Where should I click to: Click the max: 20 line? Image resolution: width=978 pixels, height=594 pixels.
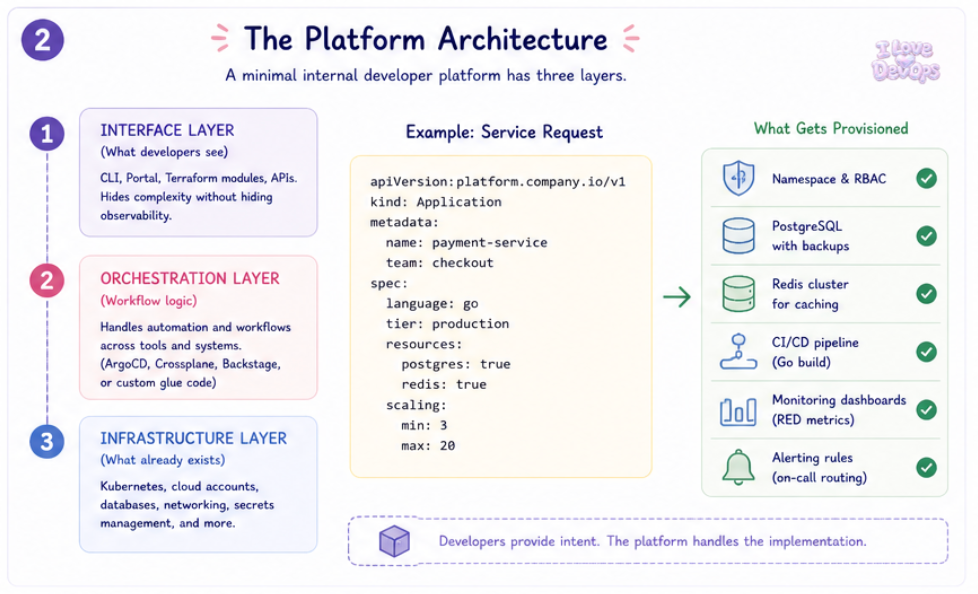click(428, 446)
